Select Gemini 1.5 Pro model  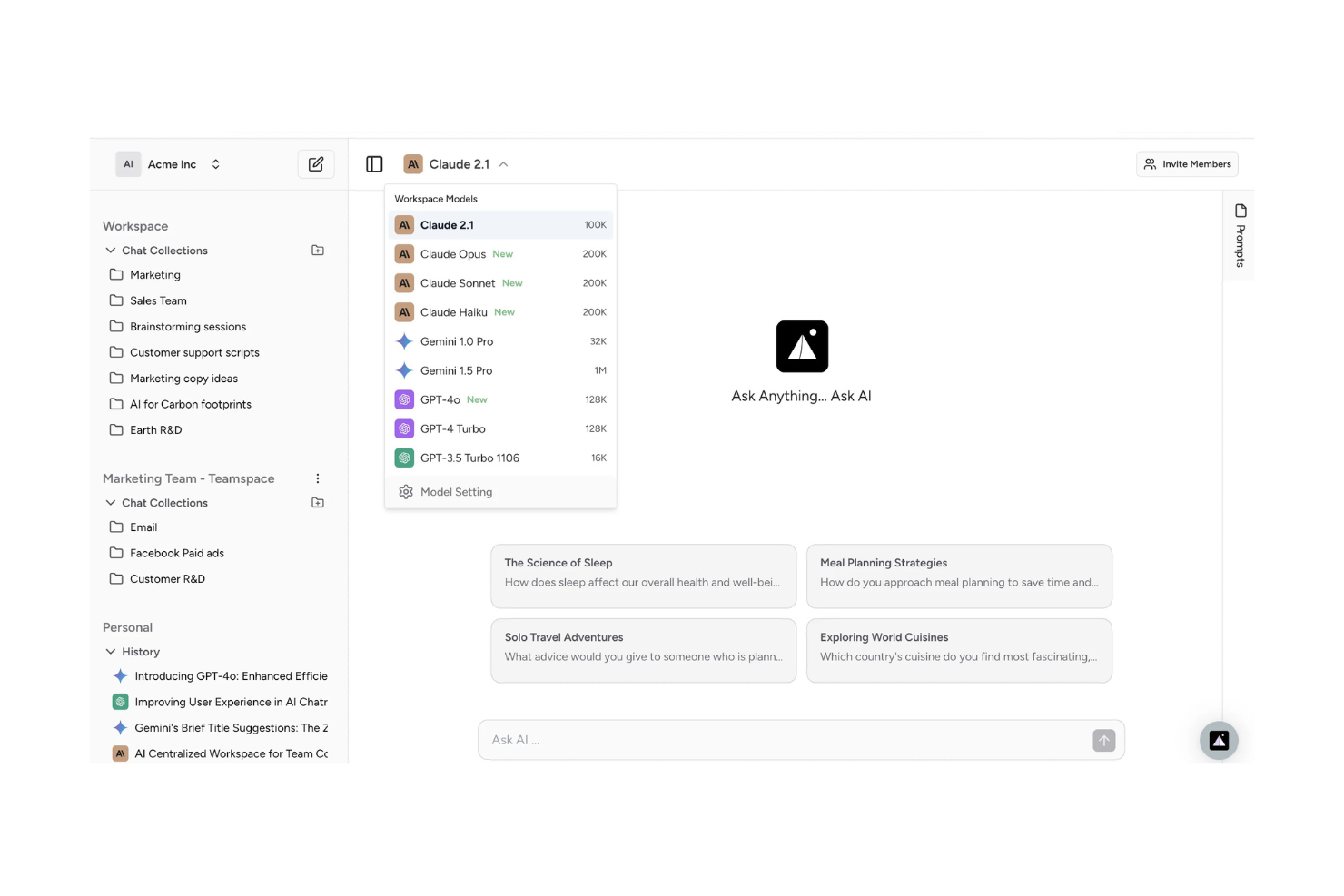500,370
